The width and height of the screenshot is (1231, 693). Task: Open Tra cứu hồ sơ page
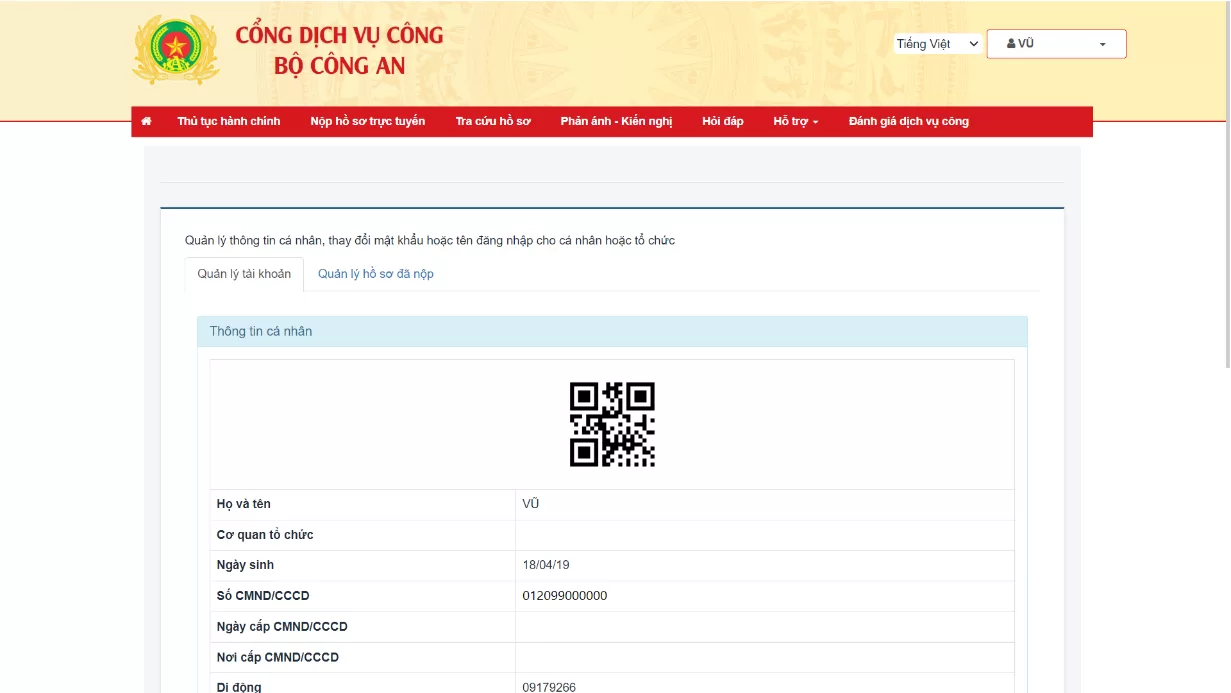coord(493,121)
